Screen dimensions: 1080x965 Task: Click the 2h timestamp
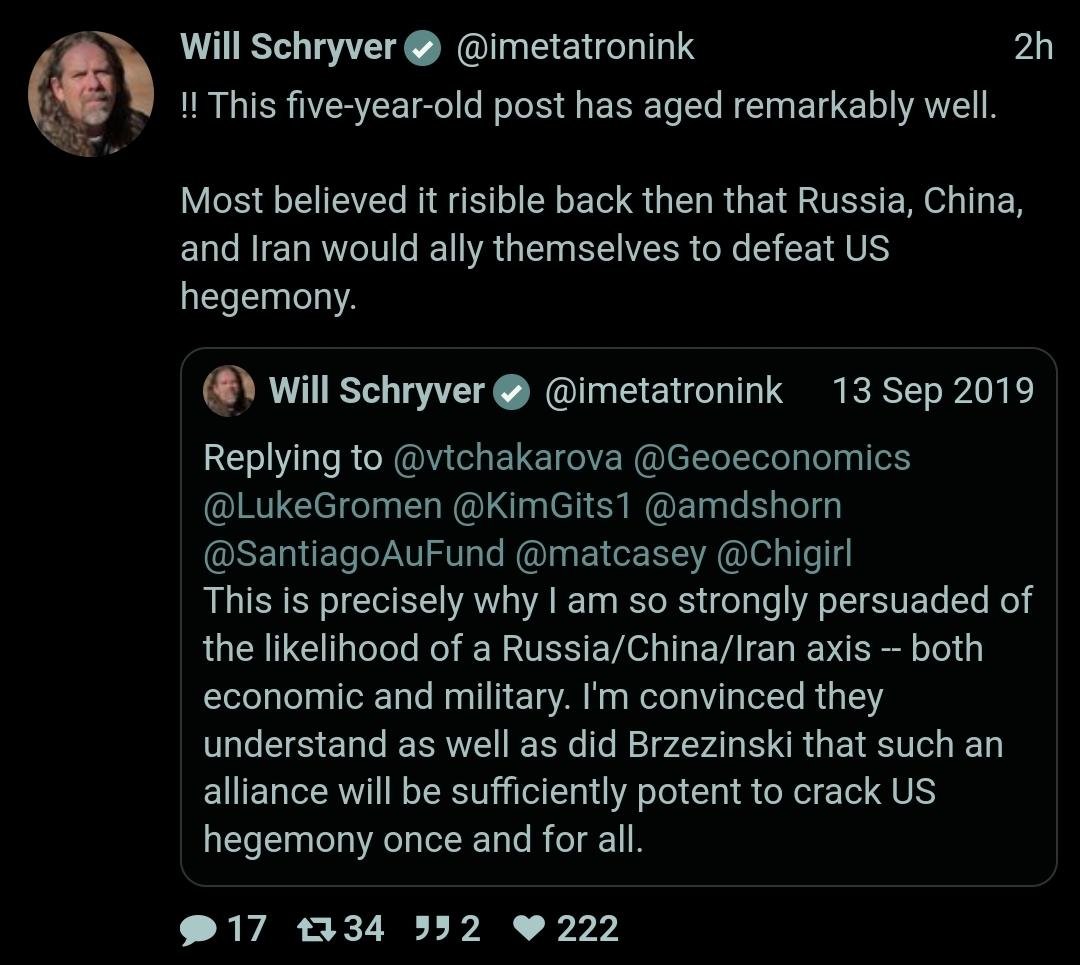pyautogui.click(x=1033, y=47)
